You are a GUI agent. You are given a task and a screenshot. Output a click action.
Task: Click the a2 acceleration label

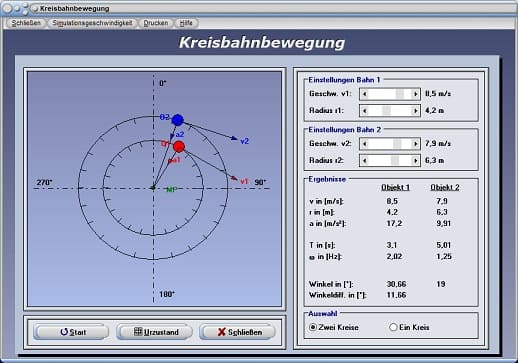click(180, 134)
